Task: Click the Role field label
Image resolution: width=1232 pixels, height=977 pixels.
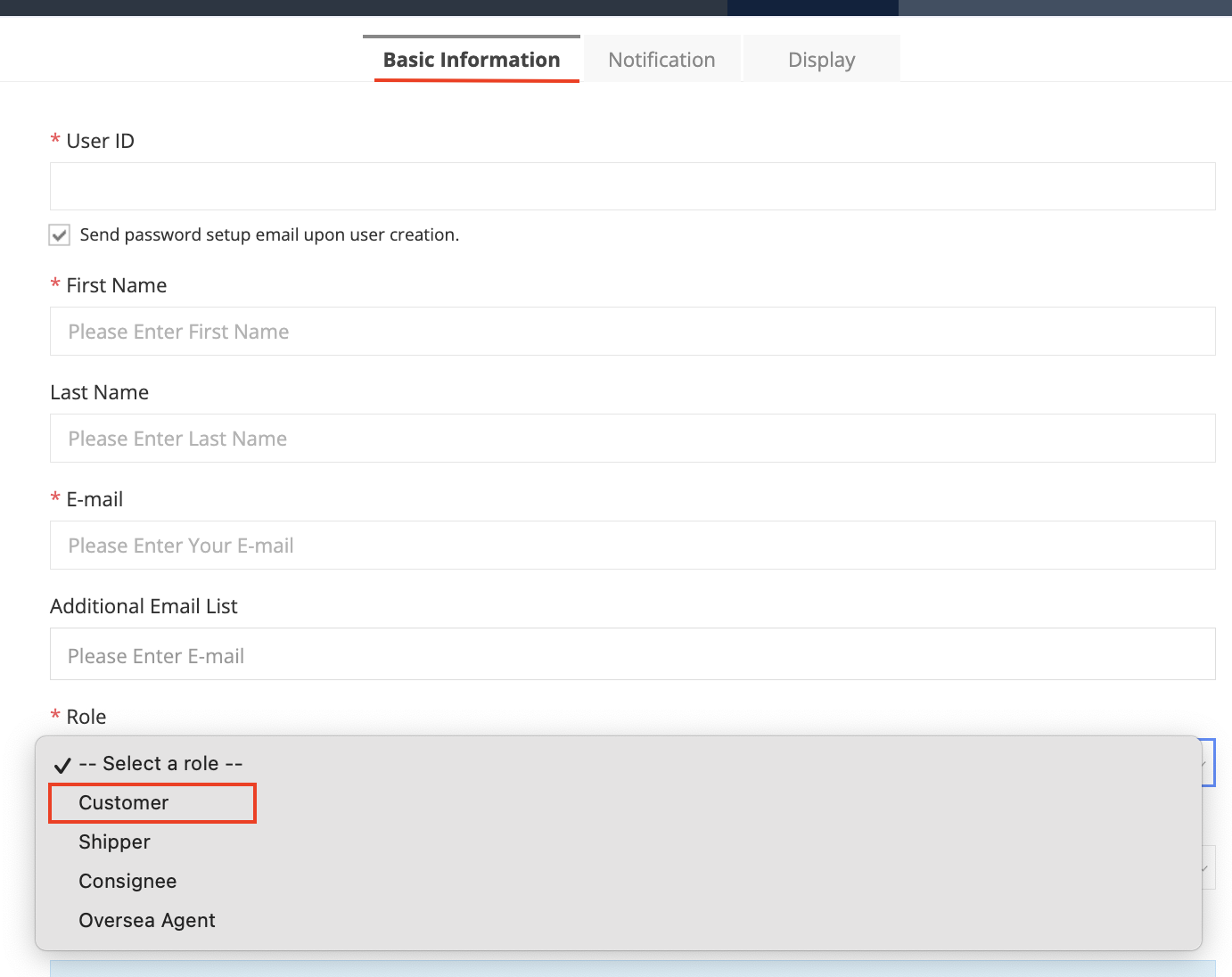Action: (x=86, y=717)
